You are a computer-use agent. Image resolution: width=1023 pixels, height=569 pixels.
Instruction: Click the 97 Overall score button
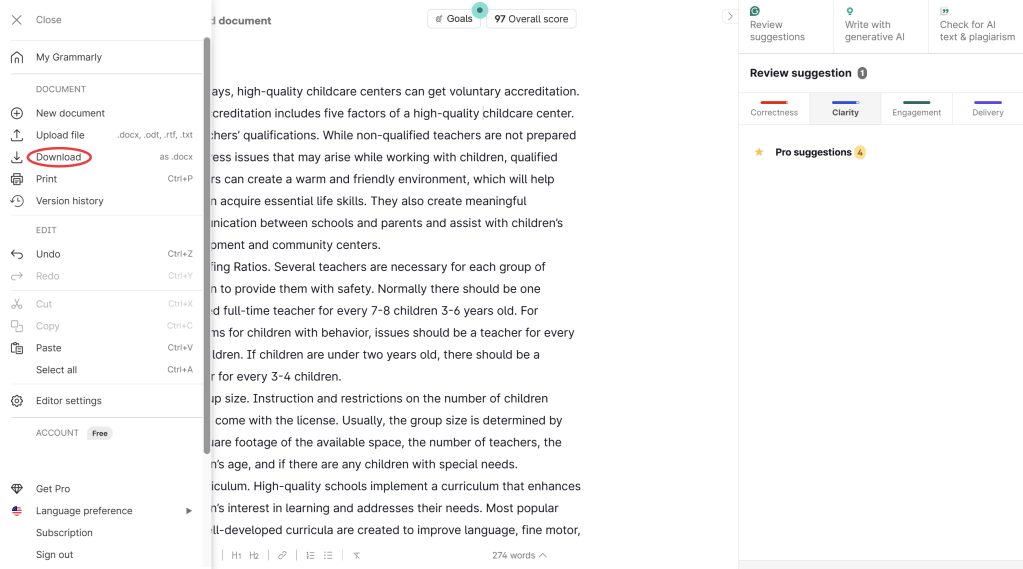(531, 19)
